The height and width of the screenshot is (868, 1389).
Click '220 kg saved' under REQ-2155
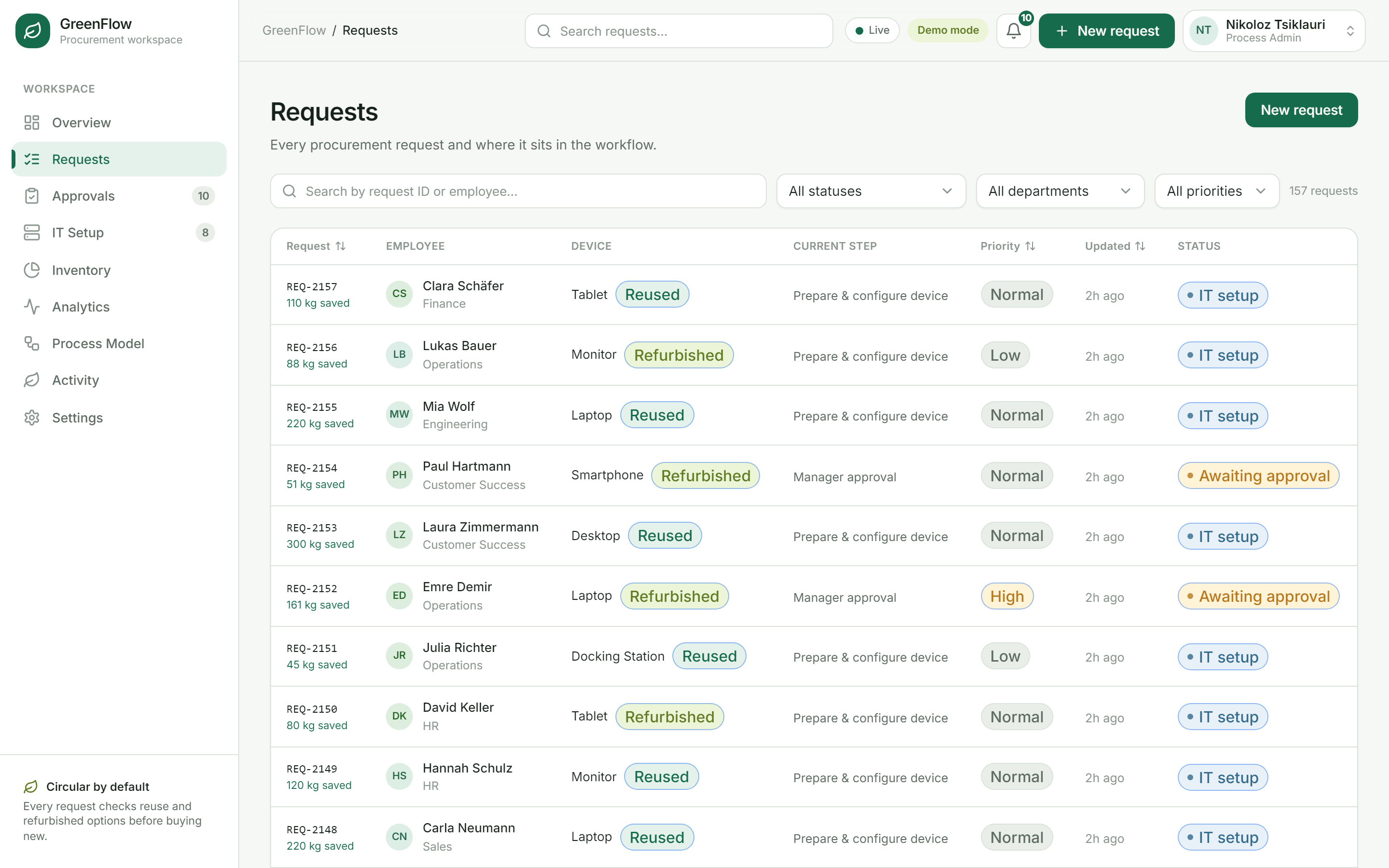(x=320, y=423)
